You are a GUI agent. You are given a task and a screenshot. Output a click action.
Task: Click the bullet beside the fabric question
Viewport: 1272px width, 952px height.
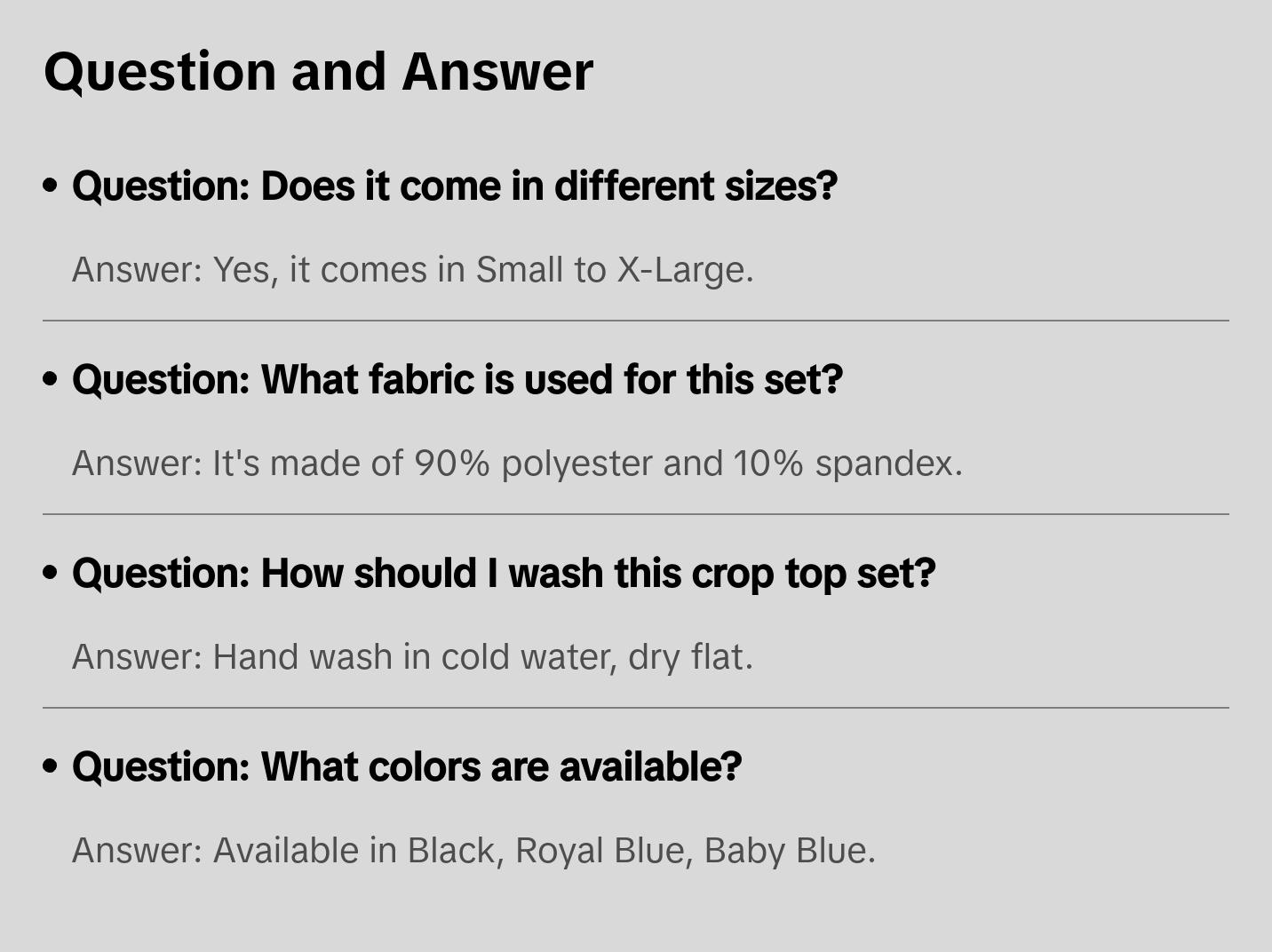[51, 380]
